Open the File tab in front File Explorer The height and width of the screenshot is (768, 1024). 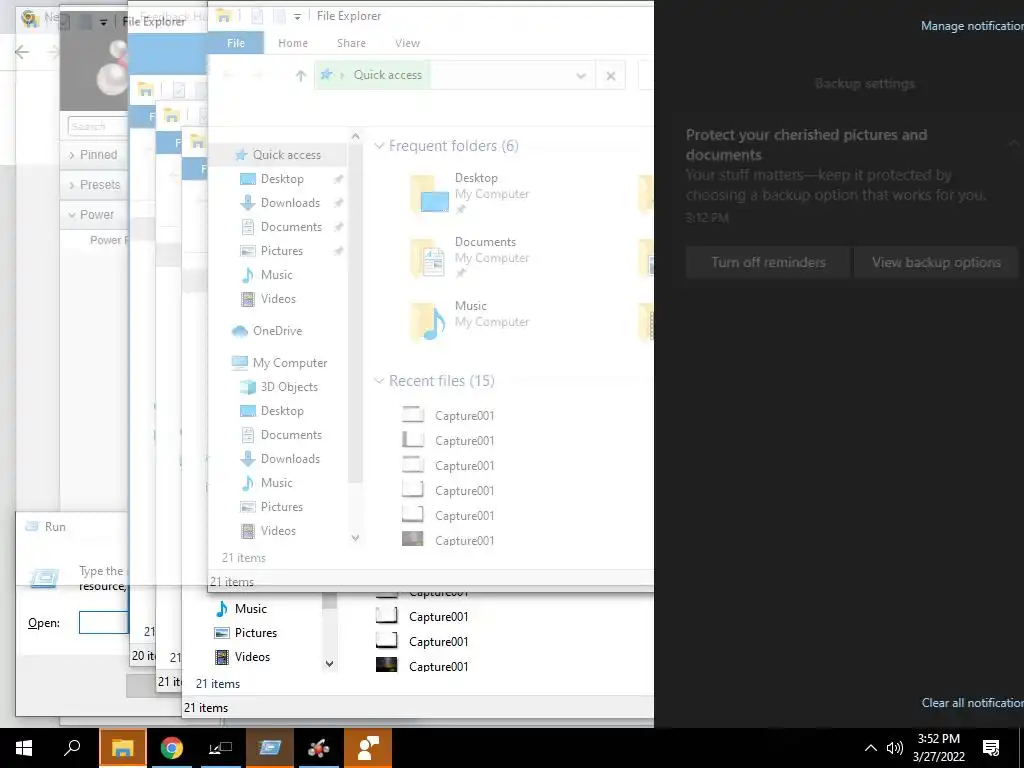(236, 43)
